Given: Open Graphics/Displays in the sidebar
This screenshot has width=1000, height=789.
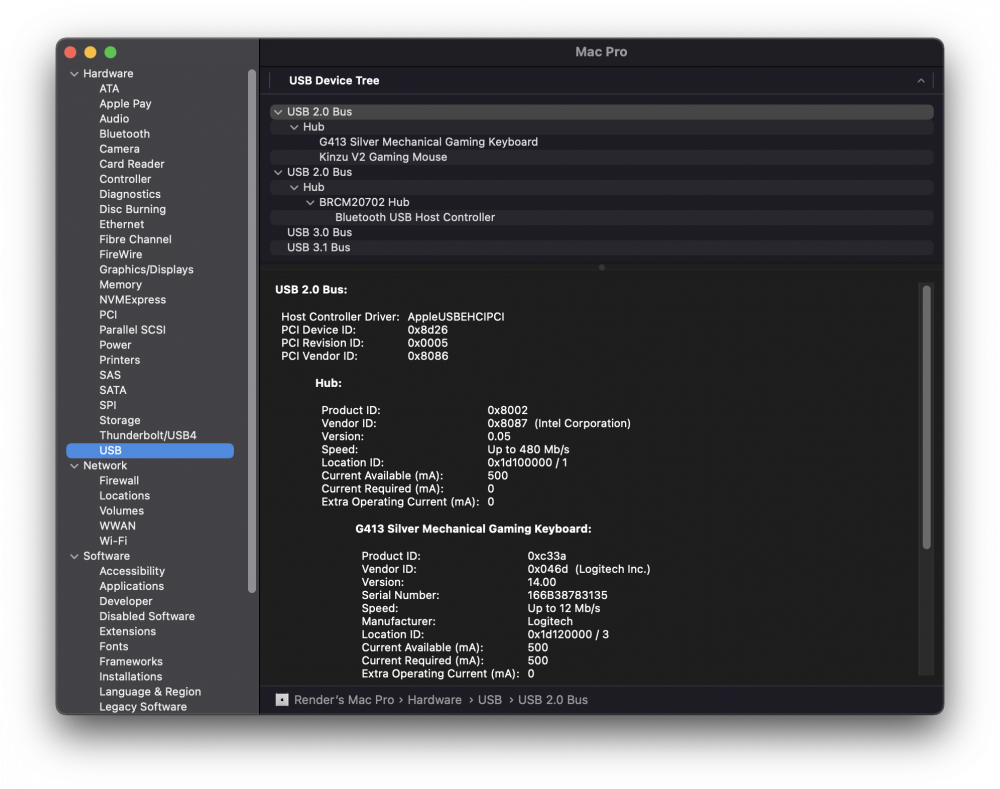Looking at the screenshot, I should point(146,270).
